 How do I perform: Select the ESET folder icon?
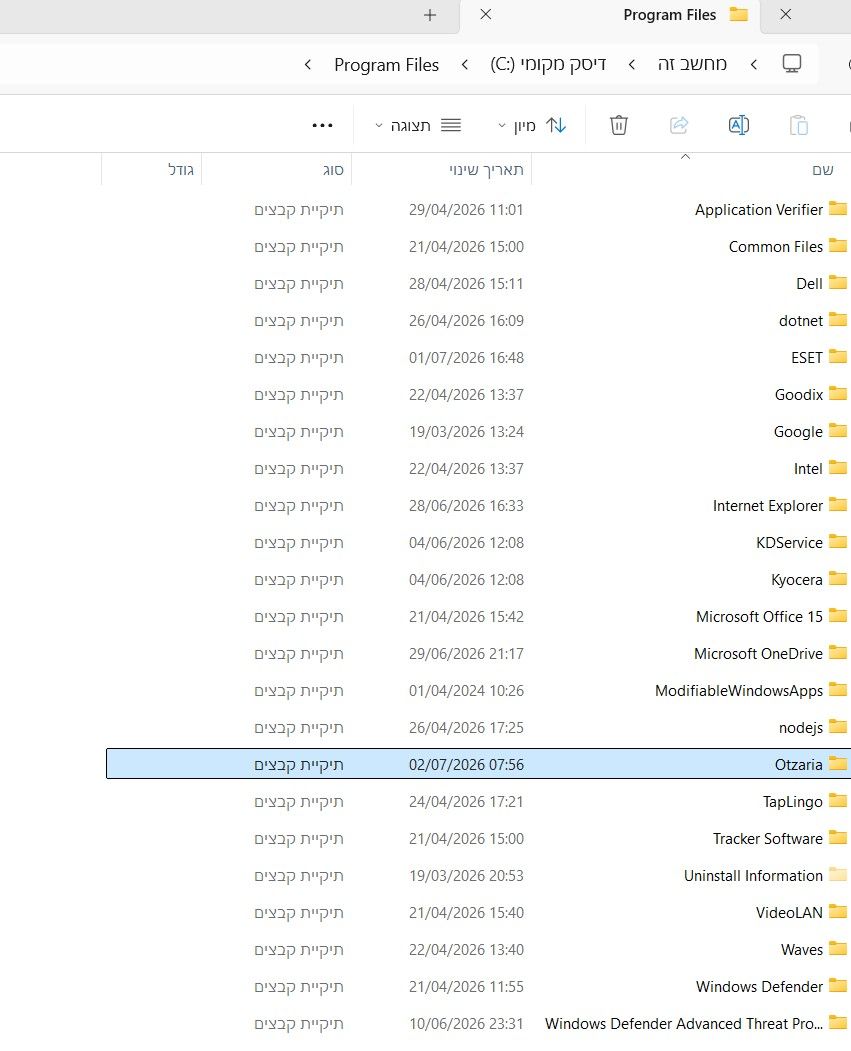click(x=838, y=356)
